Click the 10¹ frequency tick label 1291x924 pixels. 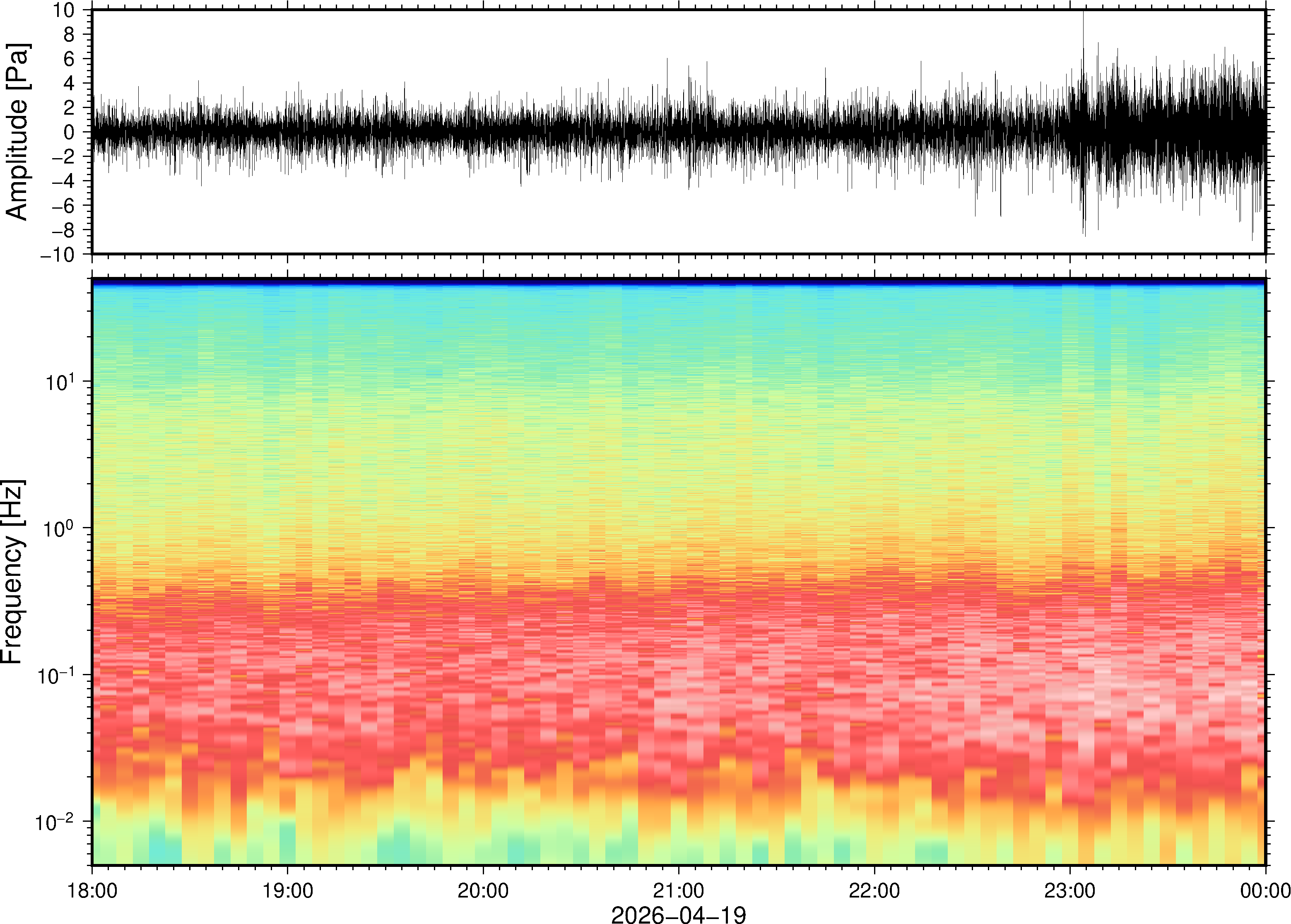[60, 381]
